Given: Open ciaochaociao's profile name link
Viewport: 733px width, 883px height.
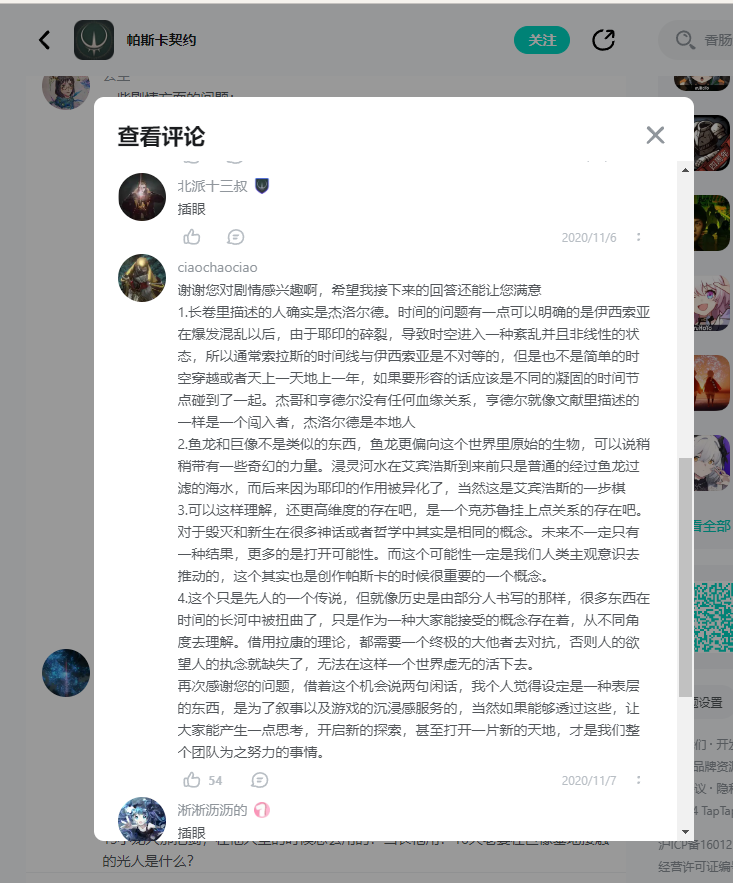Looking at the screenshot, I should pyautogui.click(x=217, y=267).
